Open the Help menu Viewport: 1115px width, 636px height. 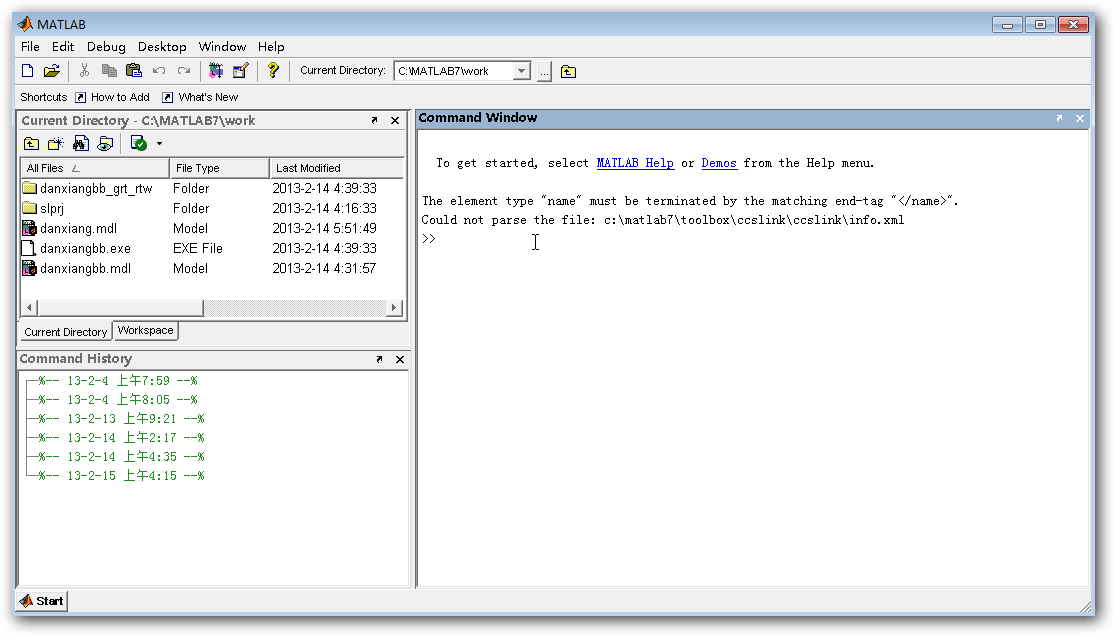click(x=271, y=47)
